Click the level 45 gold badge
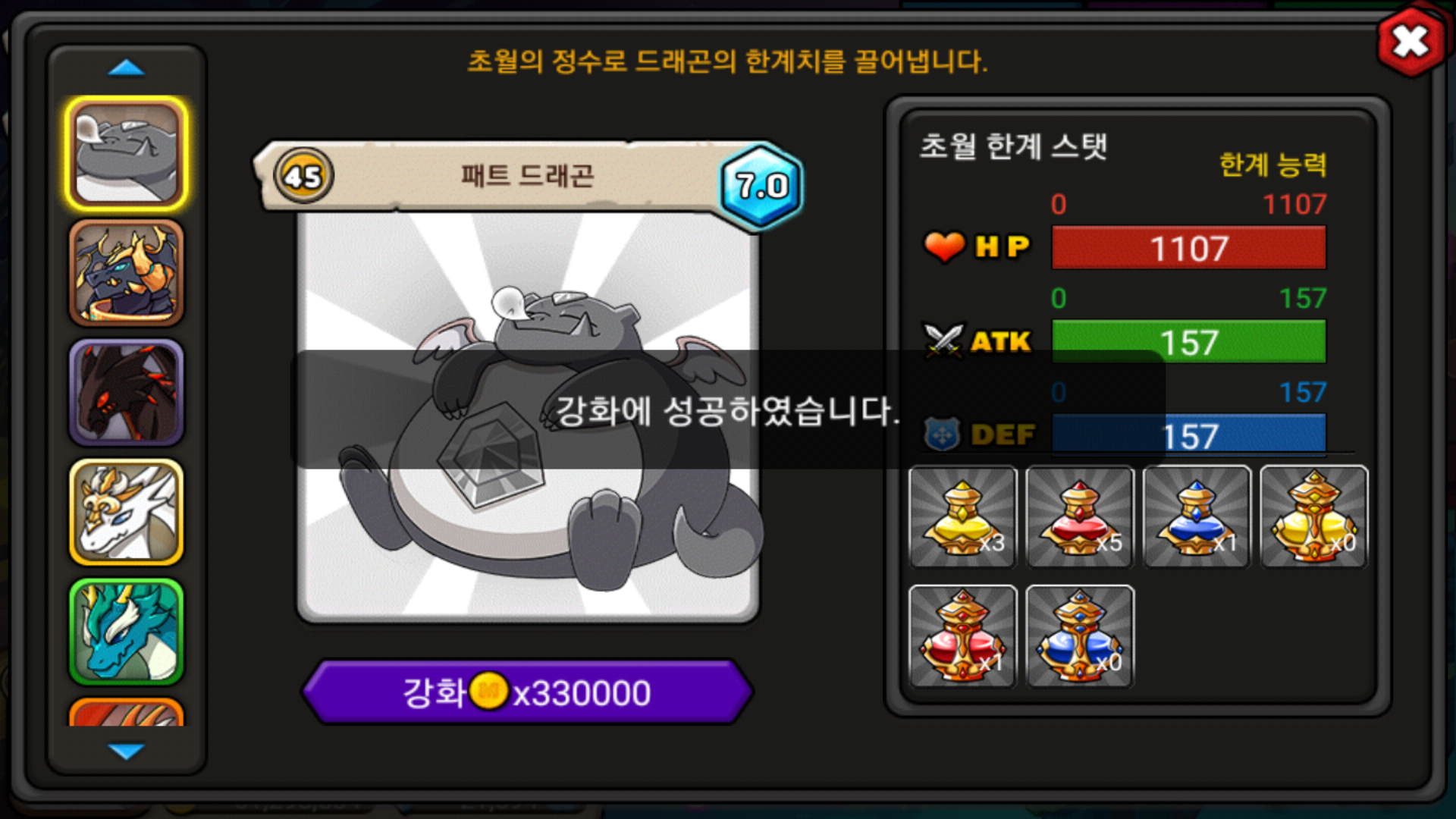The image size is (1456, 819). click(303, 176)
